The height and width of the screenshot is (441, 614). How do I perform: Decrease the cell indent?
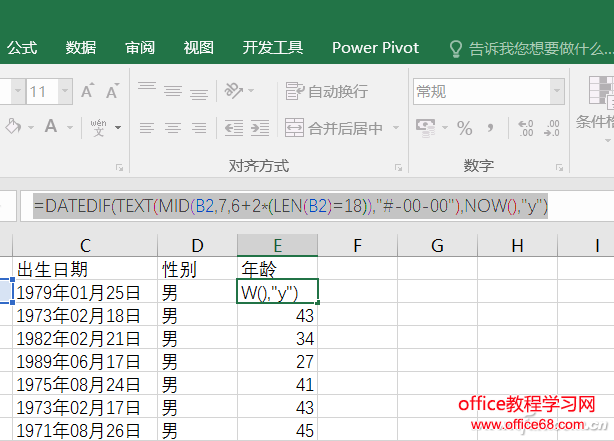(x=234, y=128)
